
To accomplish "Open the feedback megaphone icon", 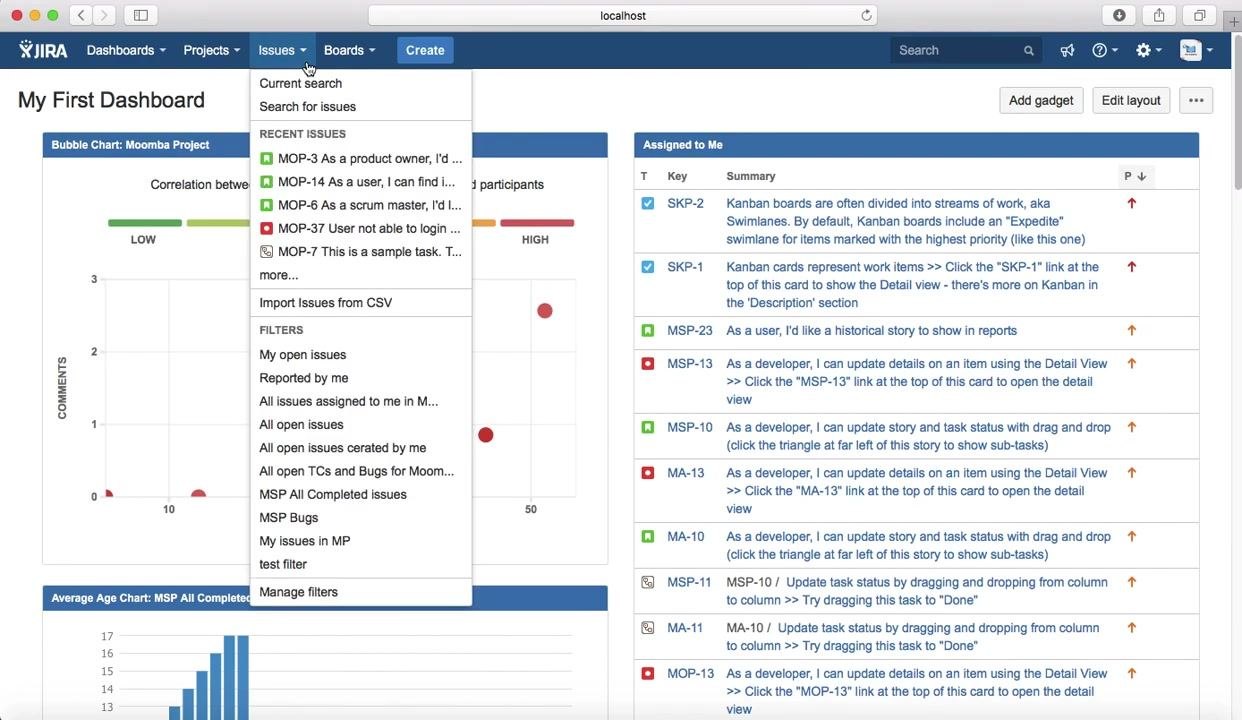I will pyautogui.click(x=1067, y=50).
